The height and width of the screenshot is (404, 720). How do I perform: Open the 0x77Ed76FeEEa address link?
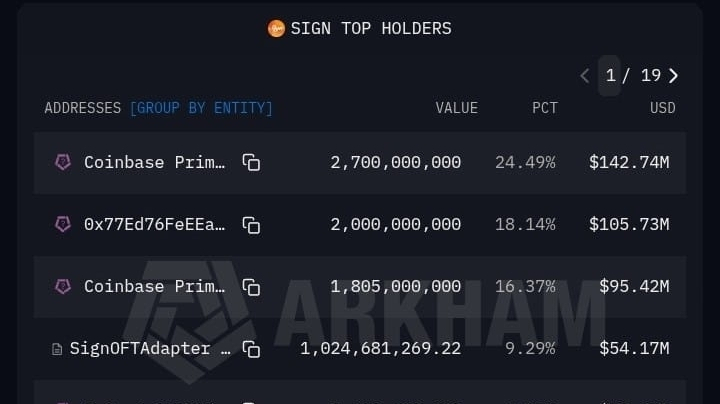(154, 224)
